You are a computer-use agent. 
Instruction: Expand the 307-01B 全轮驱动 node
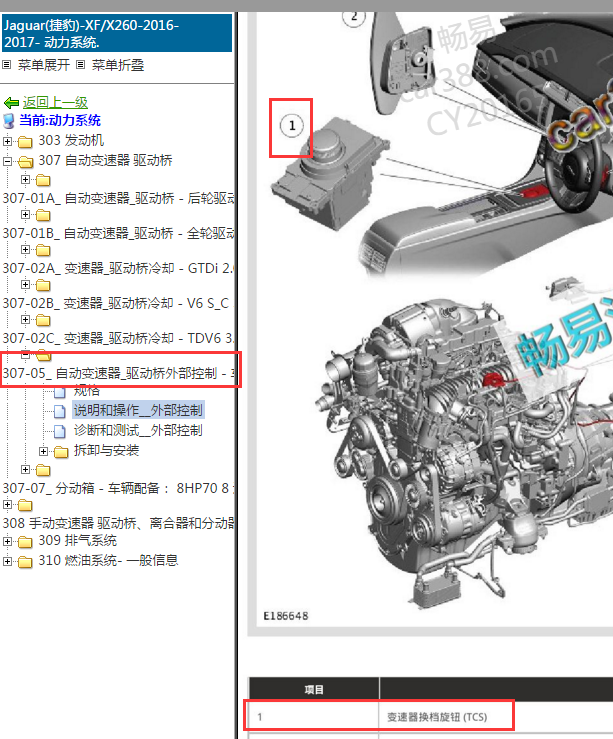[x=25, y=214]
